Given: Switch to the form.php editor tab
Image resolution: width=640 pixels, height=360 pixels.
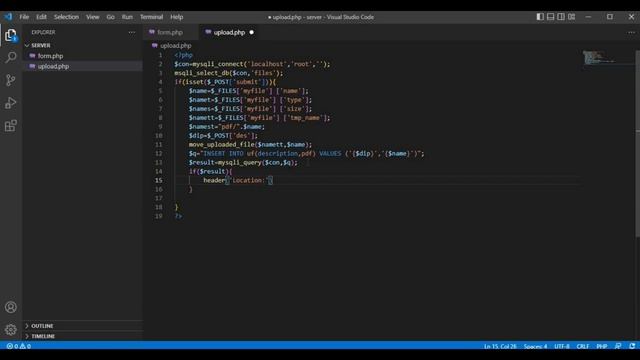Looking at the screenshot, I should point(171,32).
